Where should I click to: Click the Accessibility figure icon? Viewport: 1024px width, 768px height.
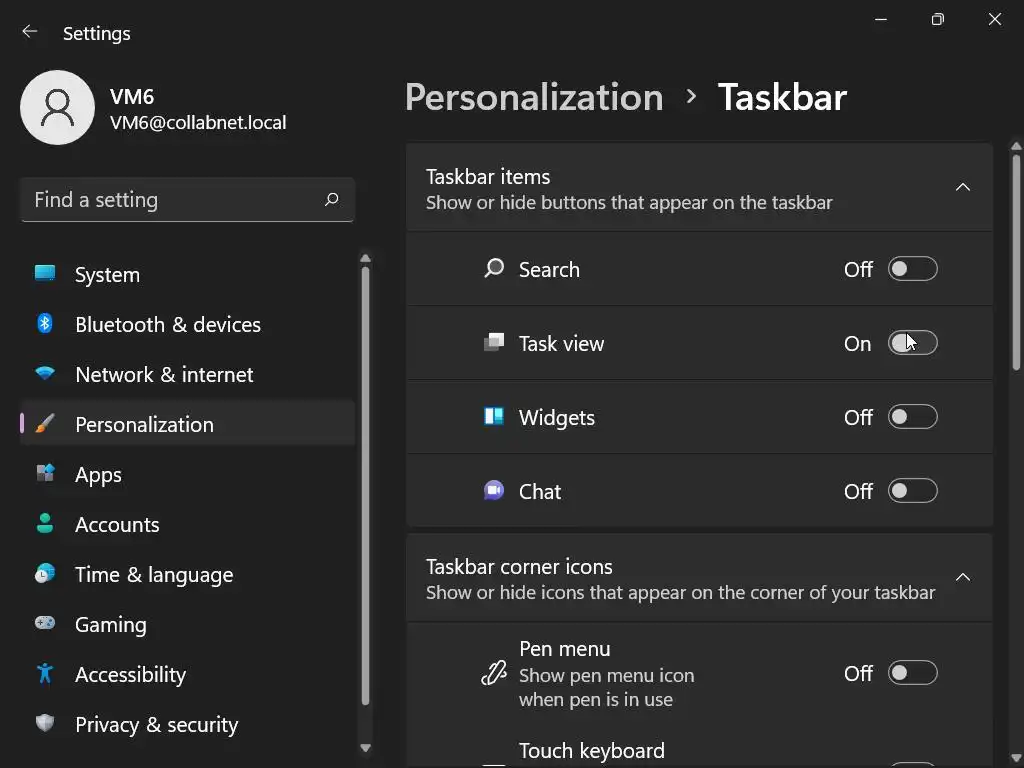pyautogui.click(x=45, y=674)
